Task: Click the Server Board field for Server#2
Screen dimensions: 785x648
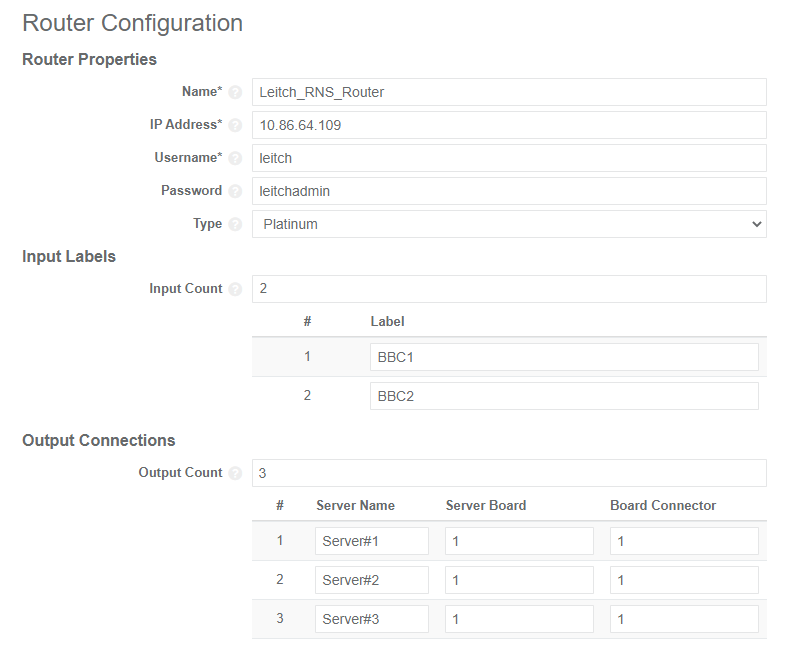Action: pyautogui.click(x=519, y=580)
